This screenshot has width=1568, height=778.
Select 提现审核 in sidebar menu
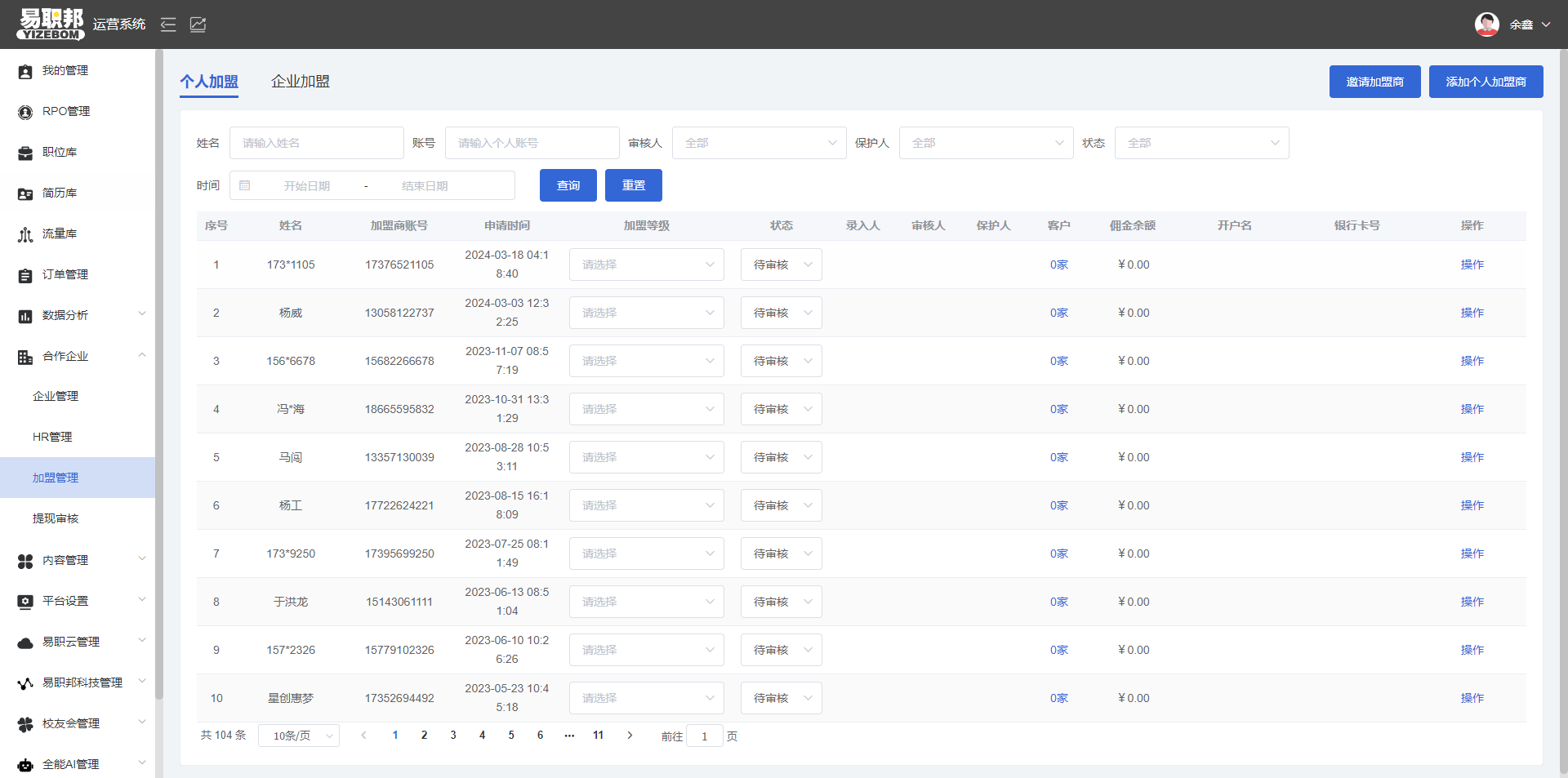[x=56, y=518]
